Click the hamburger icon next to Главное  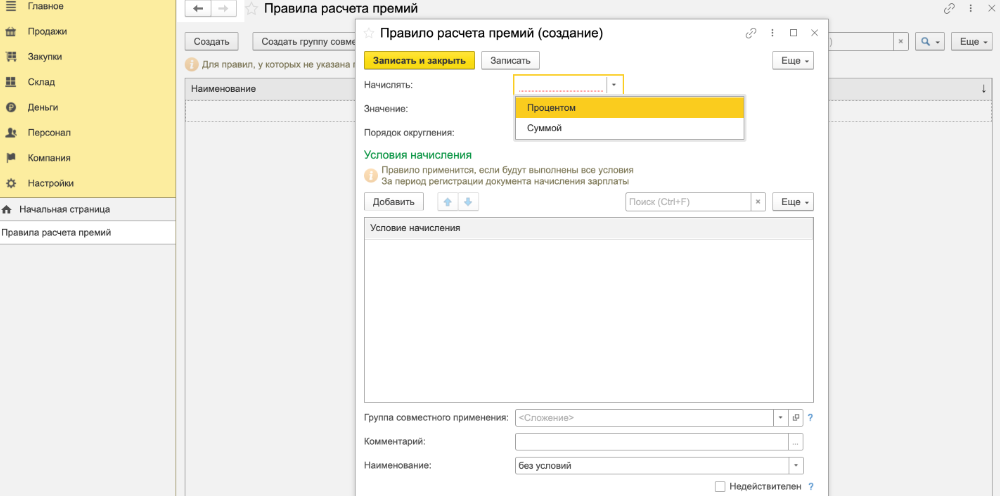[x=10, y=6]
